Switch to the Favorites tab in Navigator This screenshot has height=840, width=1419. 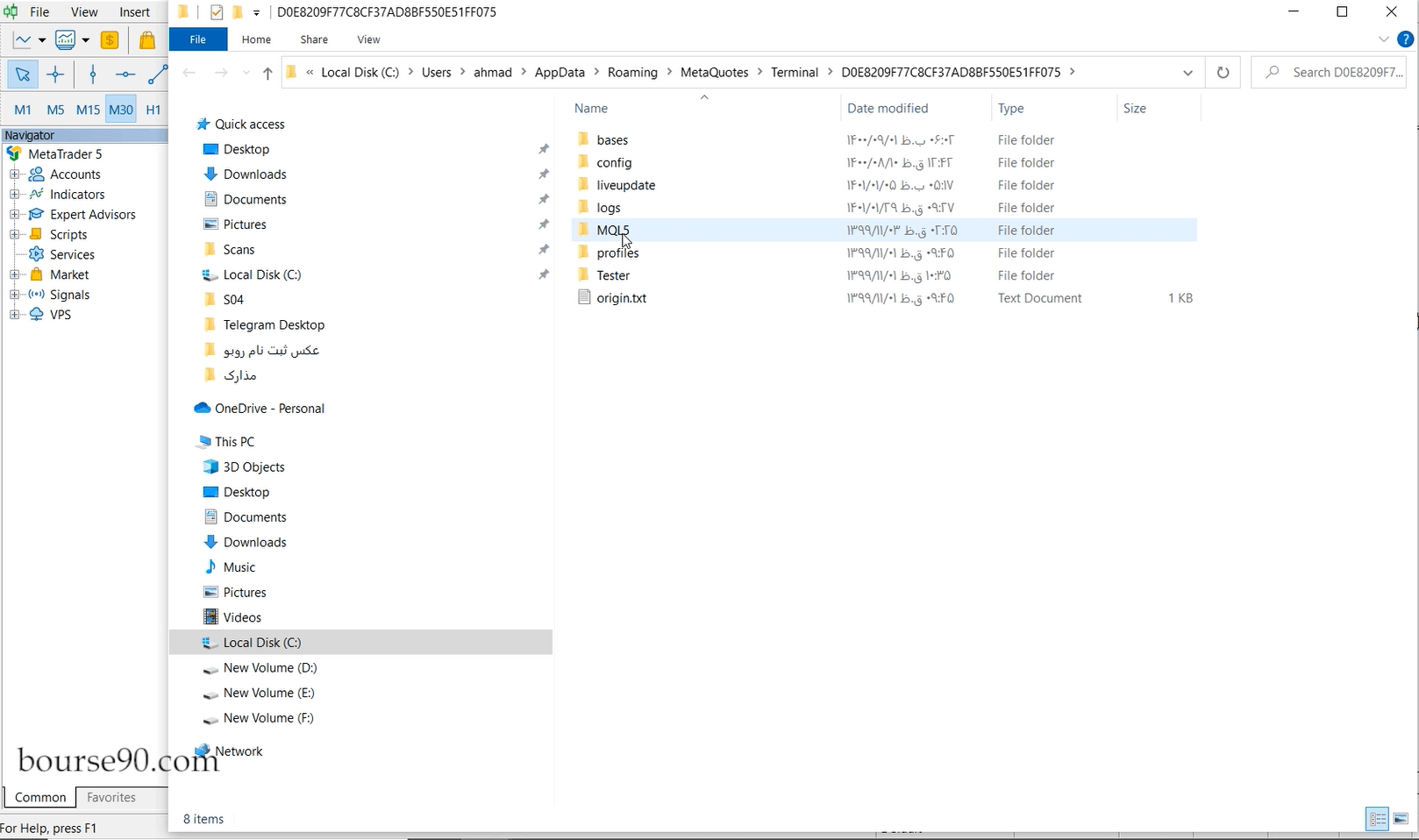pyautogui.click(x=111, y=797)
